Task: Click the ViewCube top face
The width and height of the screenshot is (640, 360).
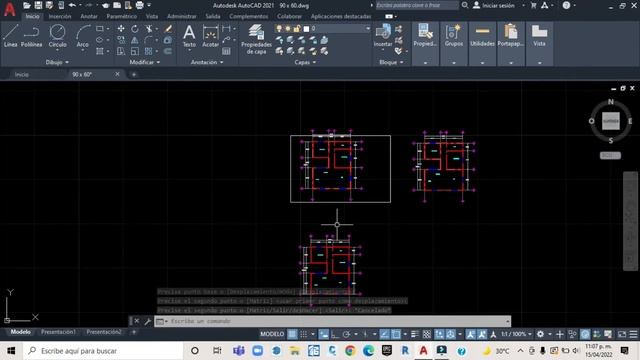Action: [611, 121]
